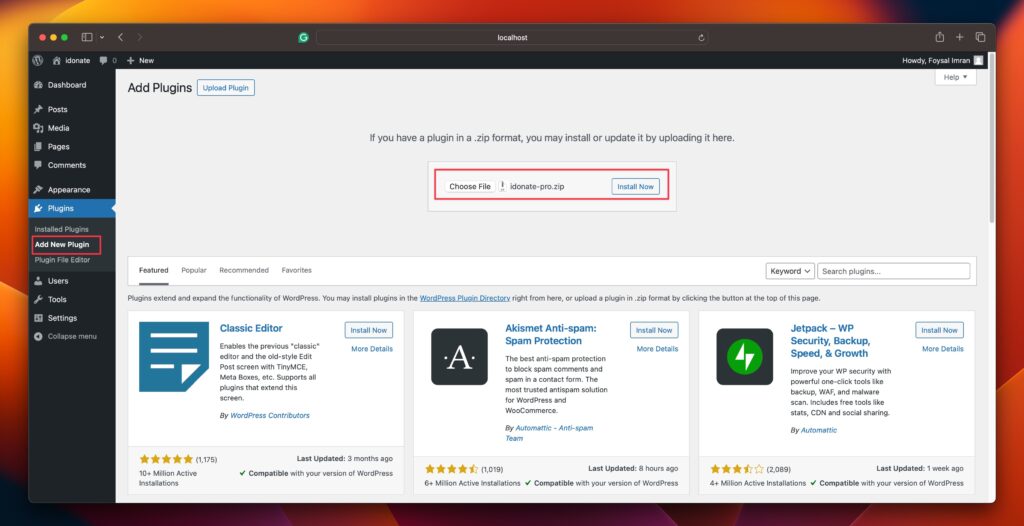Open the Keyword search type dropdown
1024x526 pixels.
click(x=790, y=271)
